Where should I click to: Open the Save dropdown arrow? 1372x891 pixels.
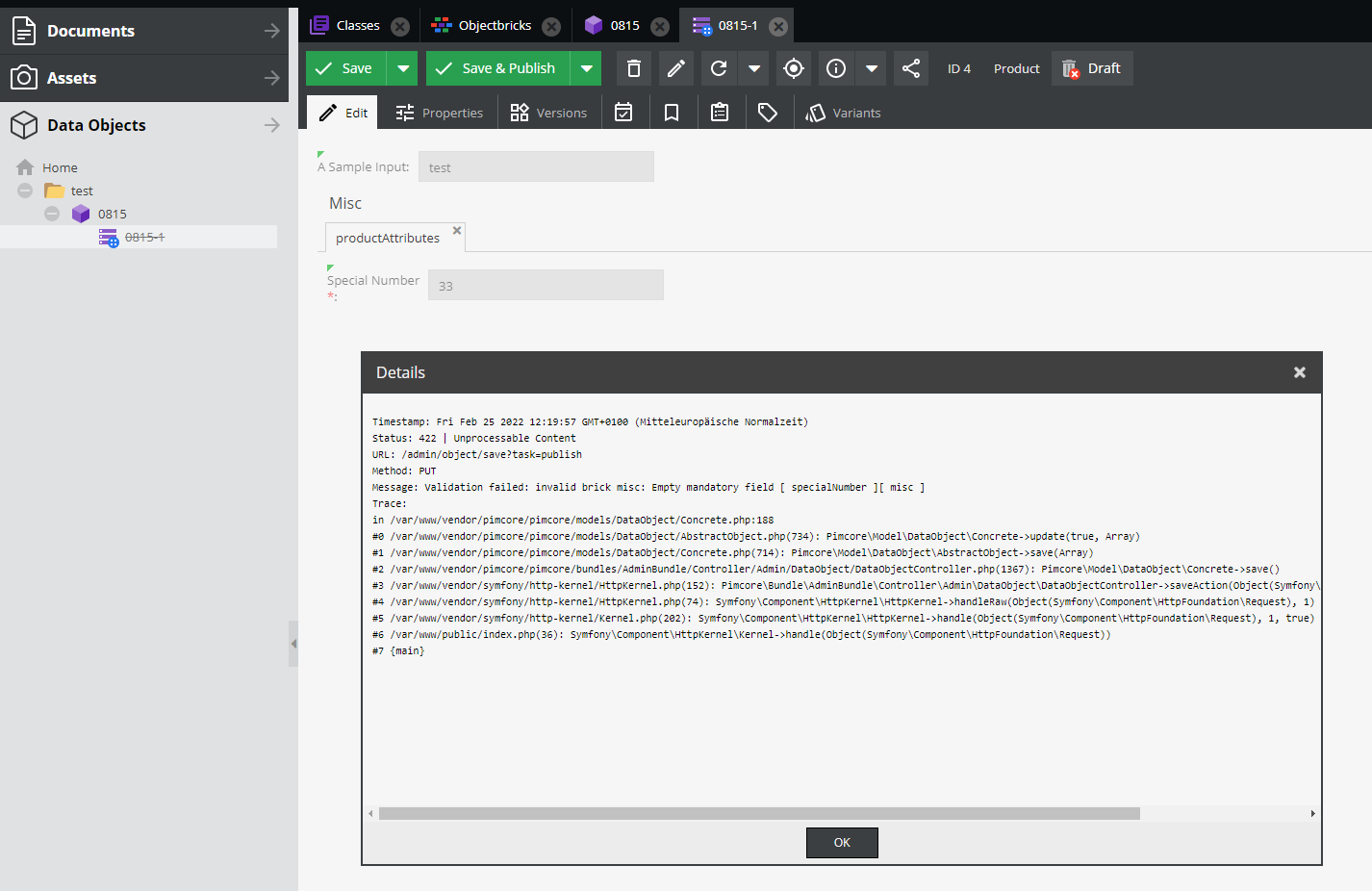point(402,68)
